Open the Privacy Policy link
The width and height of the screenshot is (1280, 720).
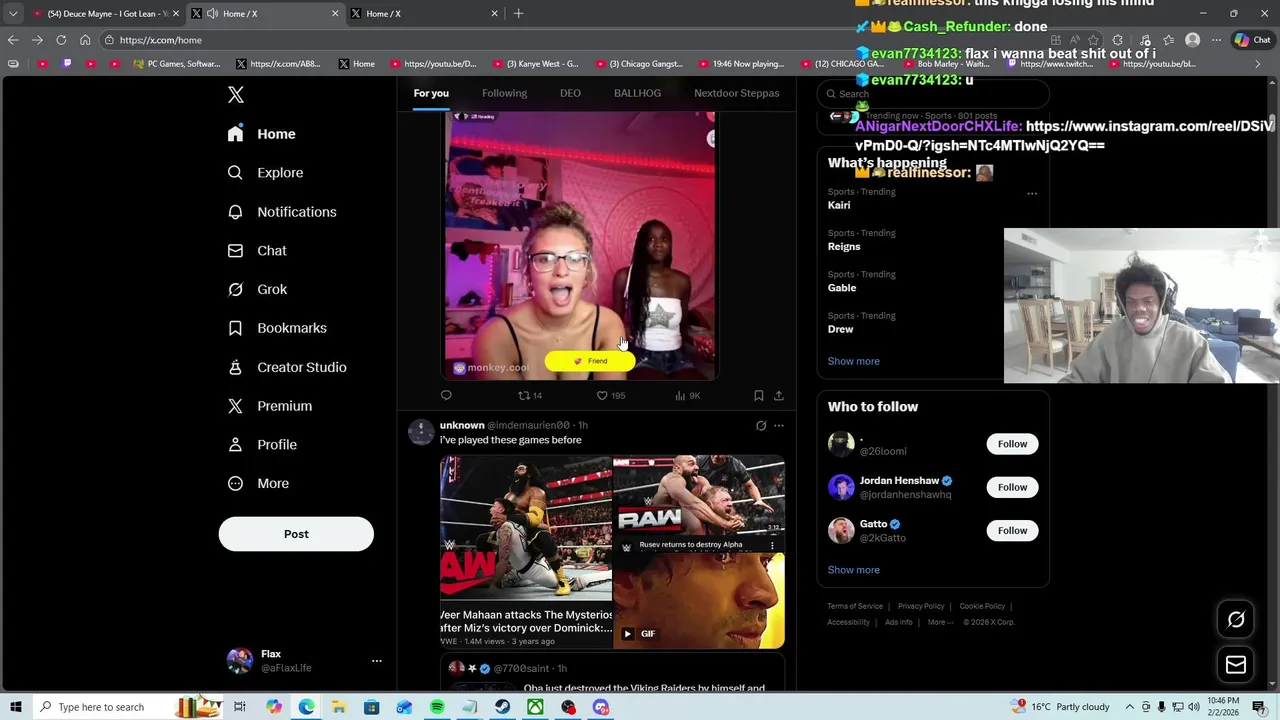tap(921, 606)
